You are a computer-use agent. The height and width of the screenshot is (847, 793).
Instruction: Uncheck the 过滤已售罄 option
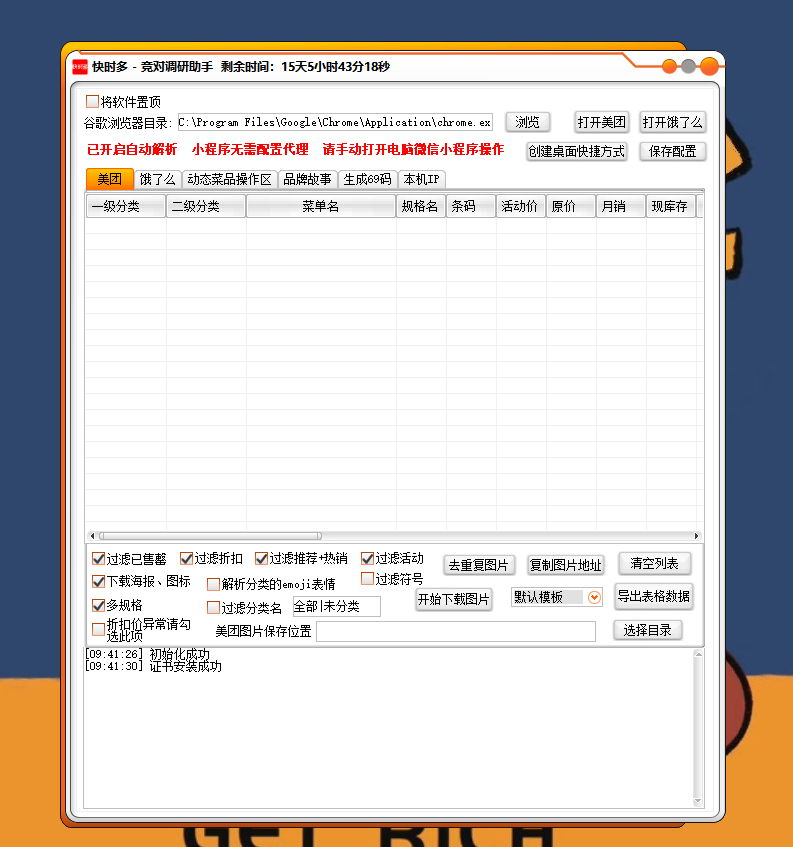pyautogui.click(x=98, y=558)
